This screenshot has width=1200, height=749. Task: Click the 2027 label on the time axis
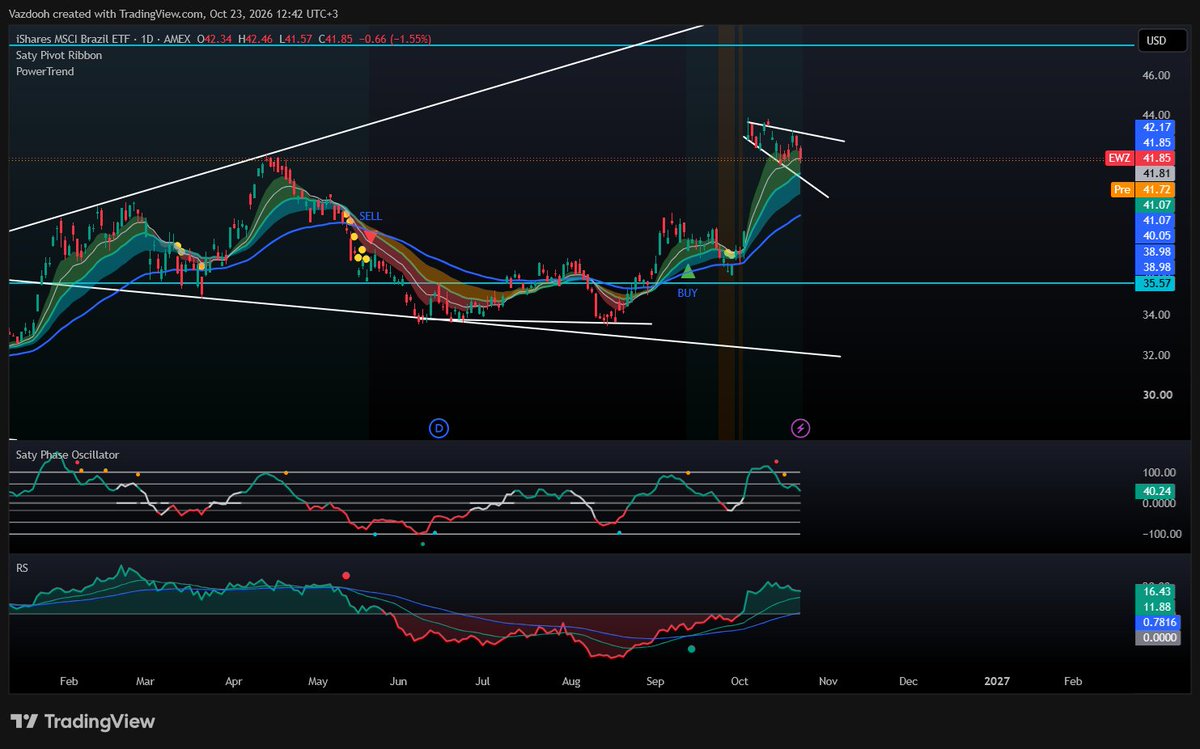(996, 681)
